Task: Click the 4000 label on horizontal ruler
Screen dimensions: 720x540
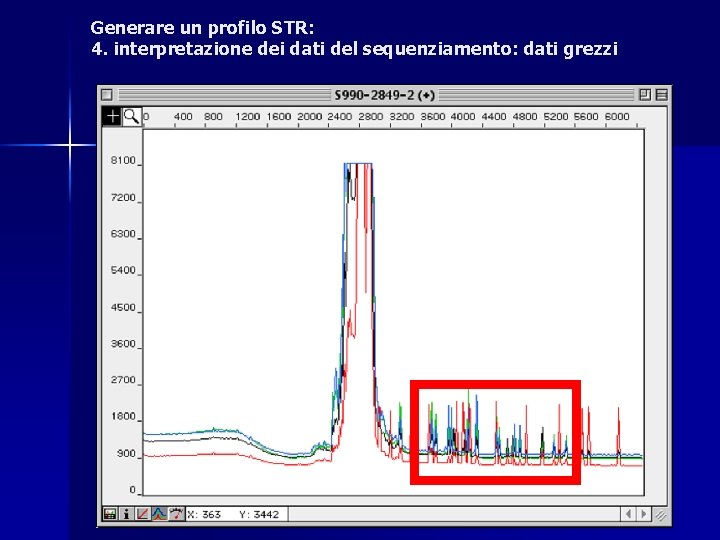Action: (x=463, y=117)
